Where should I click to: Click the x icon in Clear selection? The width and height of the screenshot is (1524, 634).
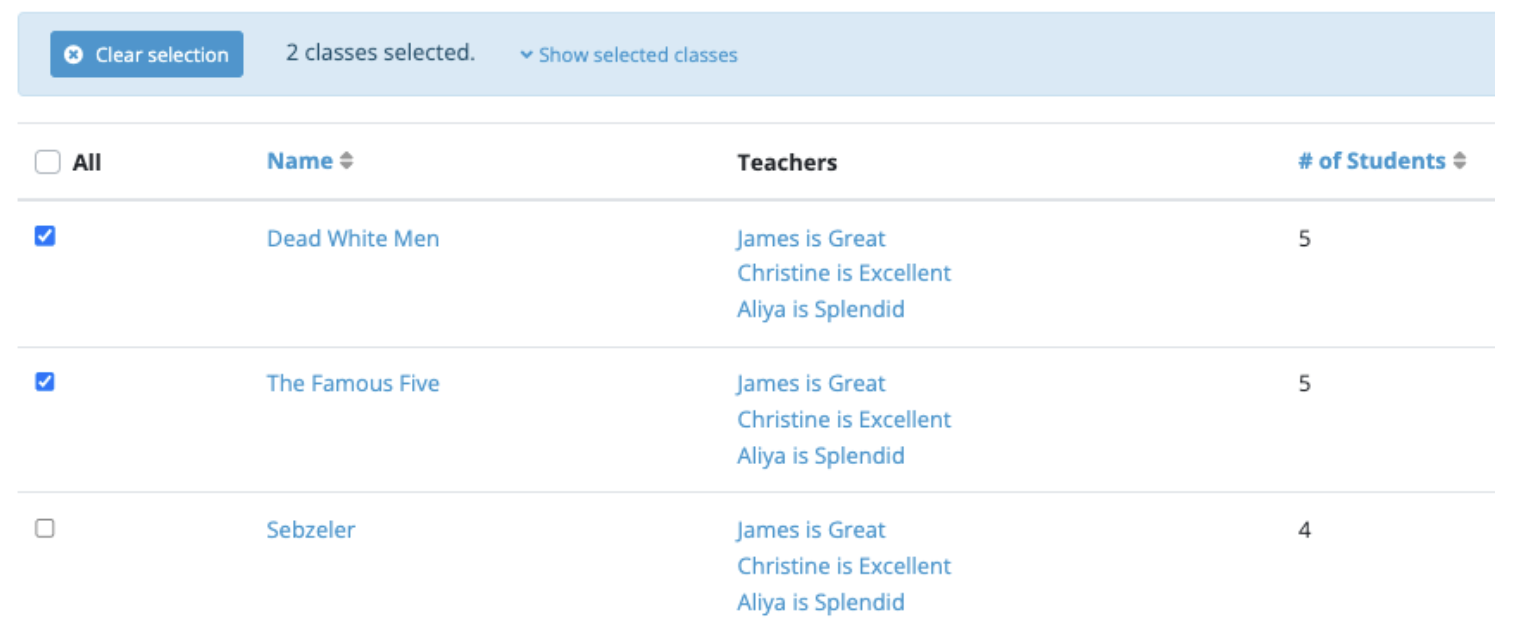coord(73,55)
